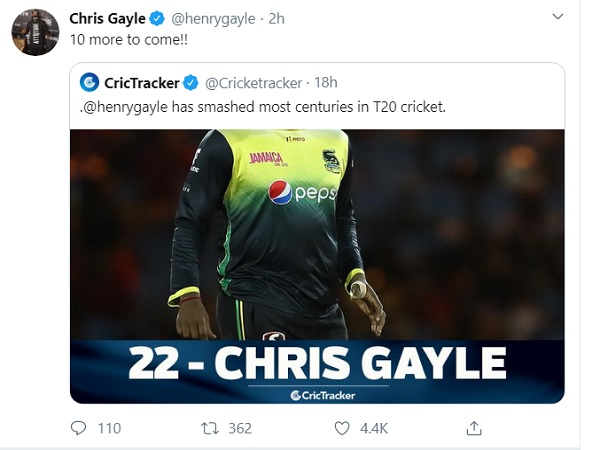The image size is (600, 450).
Task: Click the 362 retweets count
Action: coord(240,428)
